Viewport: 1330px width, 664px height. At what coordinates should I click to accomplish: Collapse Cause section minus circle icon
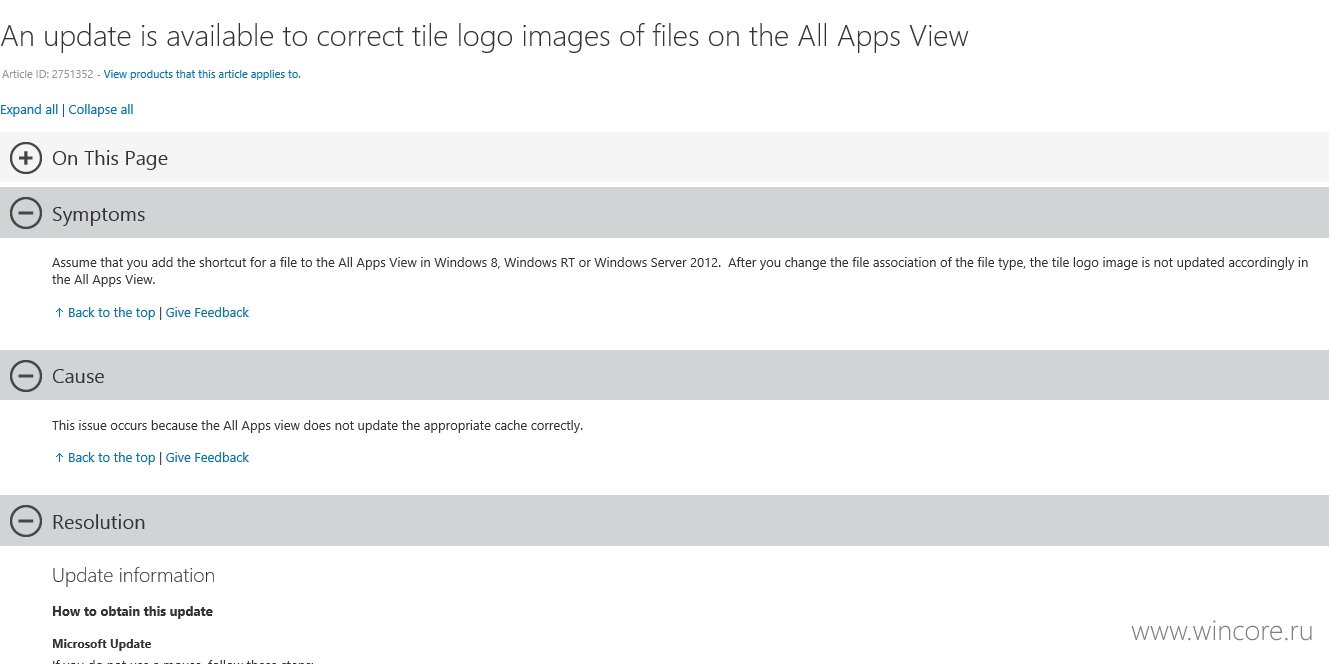(25, 375)
